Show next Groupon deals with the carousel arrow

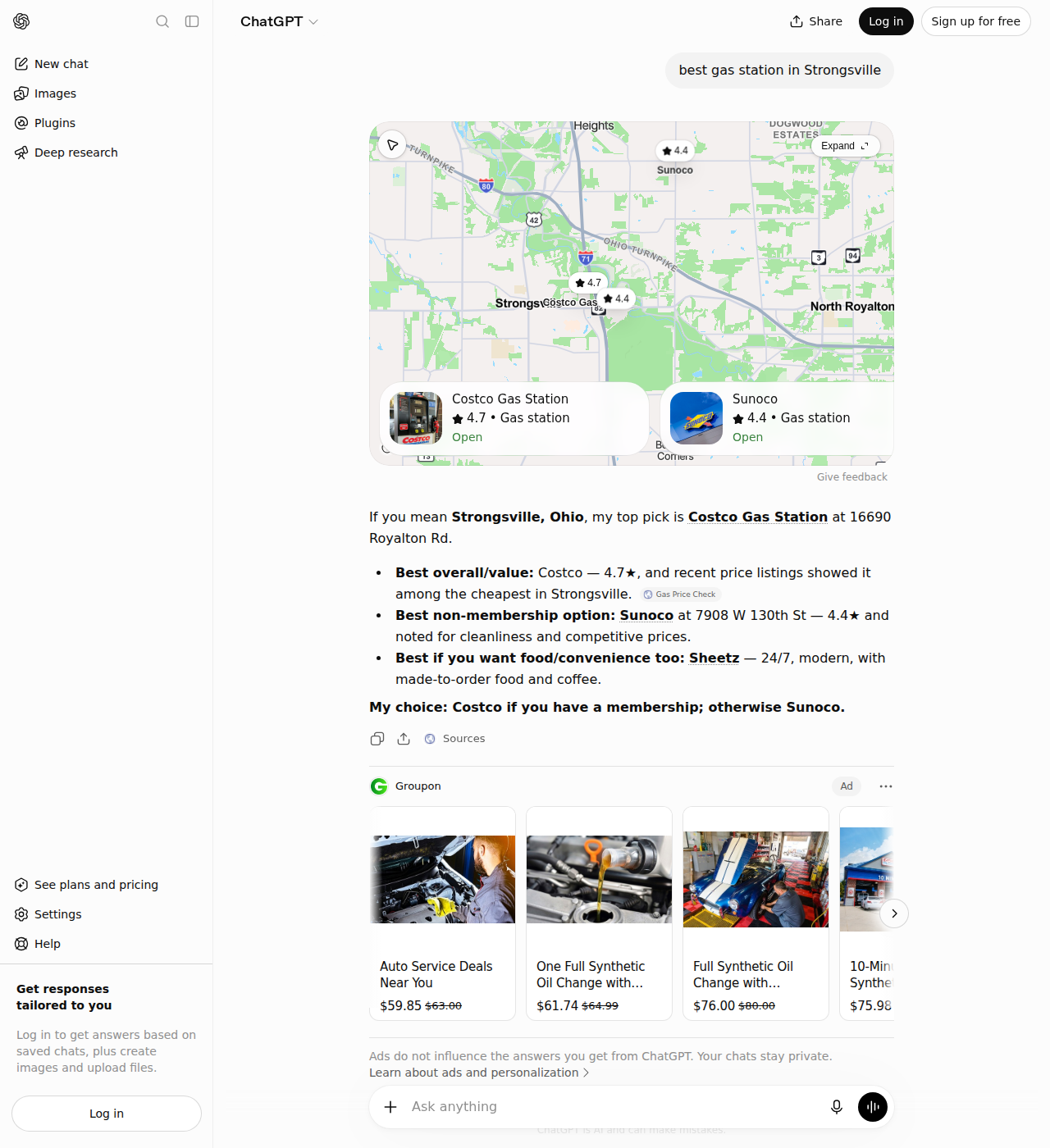(894, 913)
